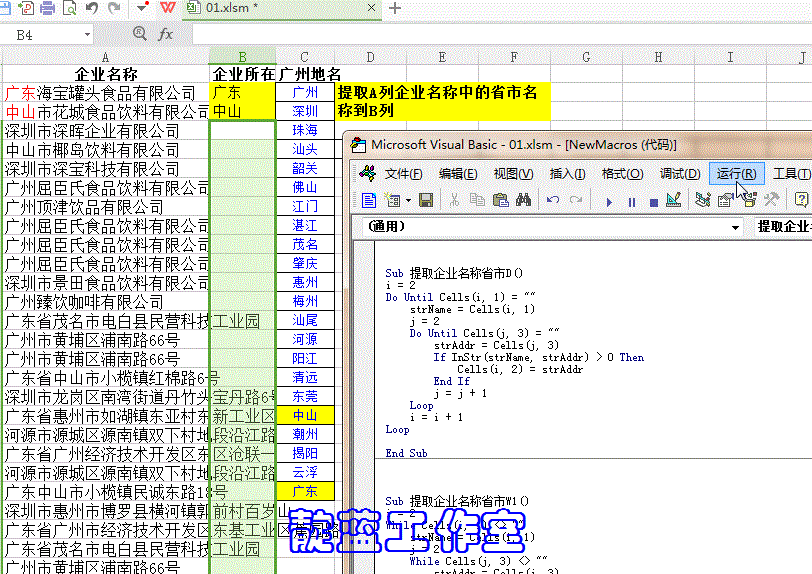The height and width of the screenshot is (574, 812).
Task: Click code line End Sub in first procedure
Action: (x=407, y=453)
